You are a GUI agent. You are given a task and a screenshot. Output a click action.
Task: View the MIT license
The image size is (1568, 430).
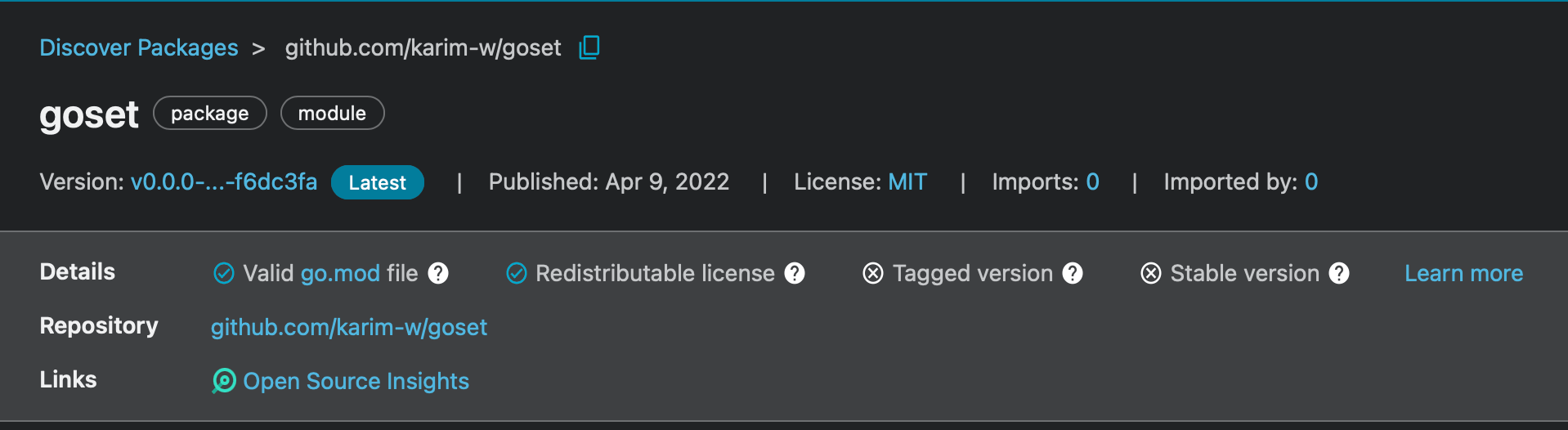point(907,181)
